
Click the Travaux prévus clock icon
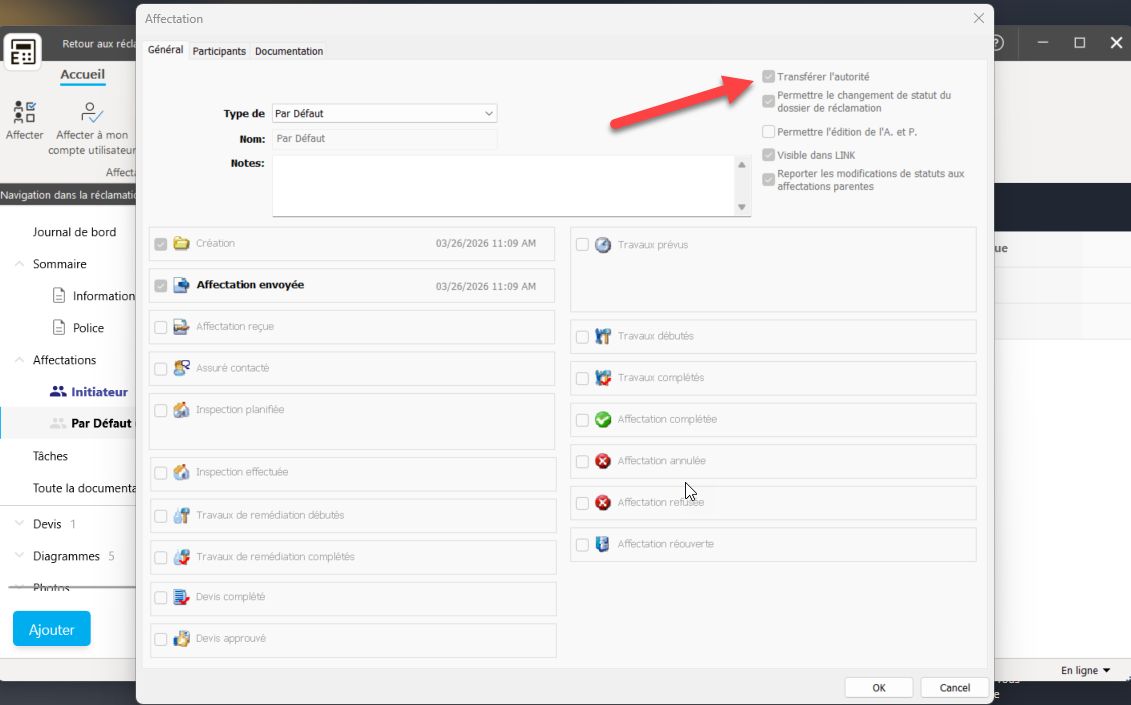point(603,245)
